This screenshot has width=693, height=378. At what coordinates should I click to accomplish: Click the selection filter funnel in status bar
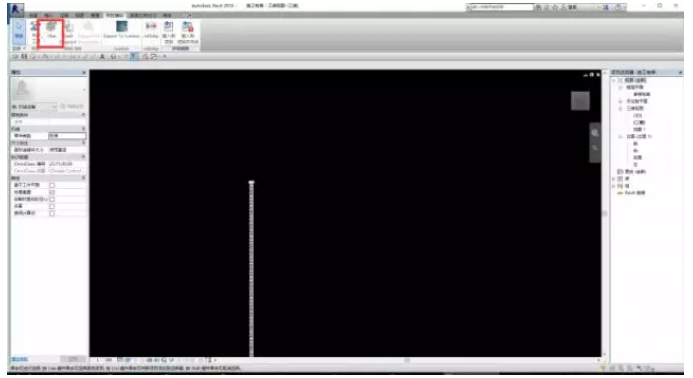602,368
